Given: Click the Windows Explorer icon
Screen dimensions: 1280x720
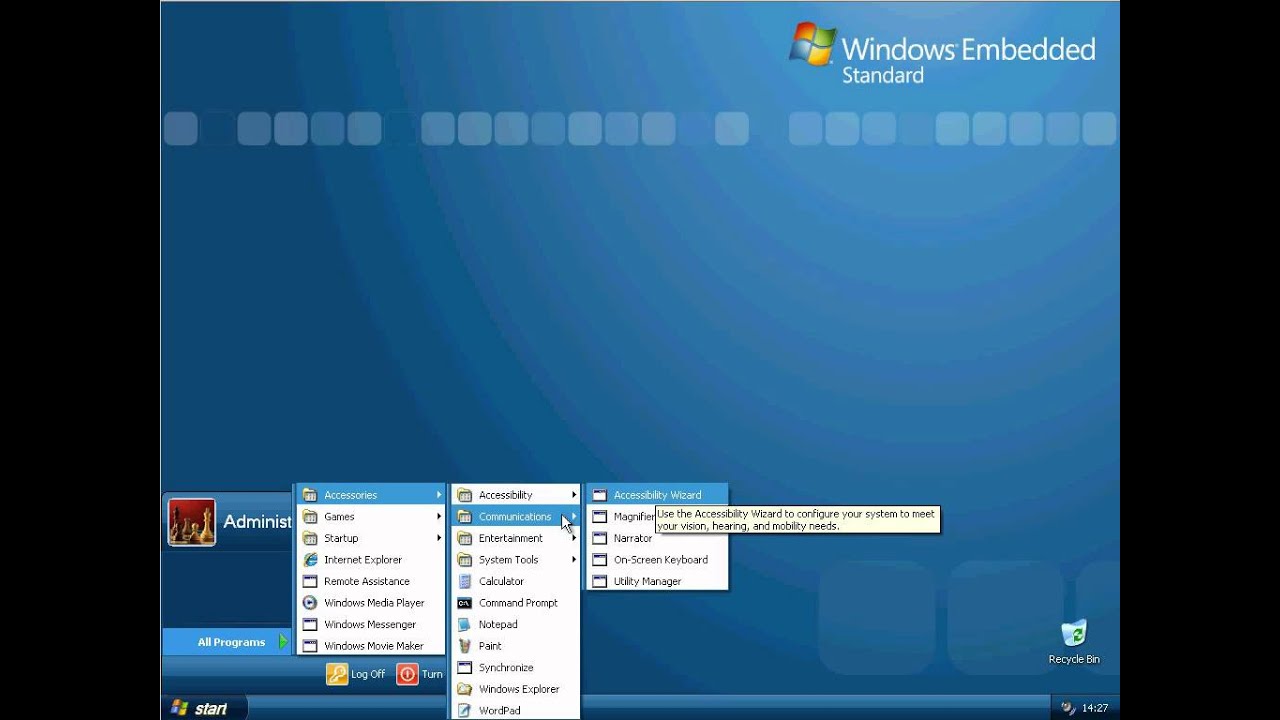Looking at the screenshot, I should [x=465, y=689].
